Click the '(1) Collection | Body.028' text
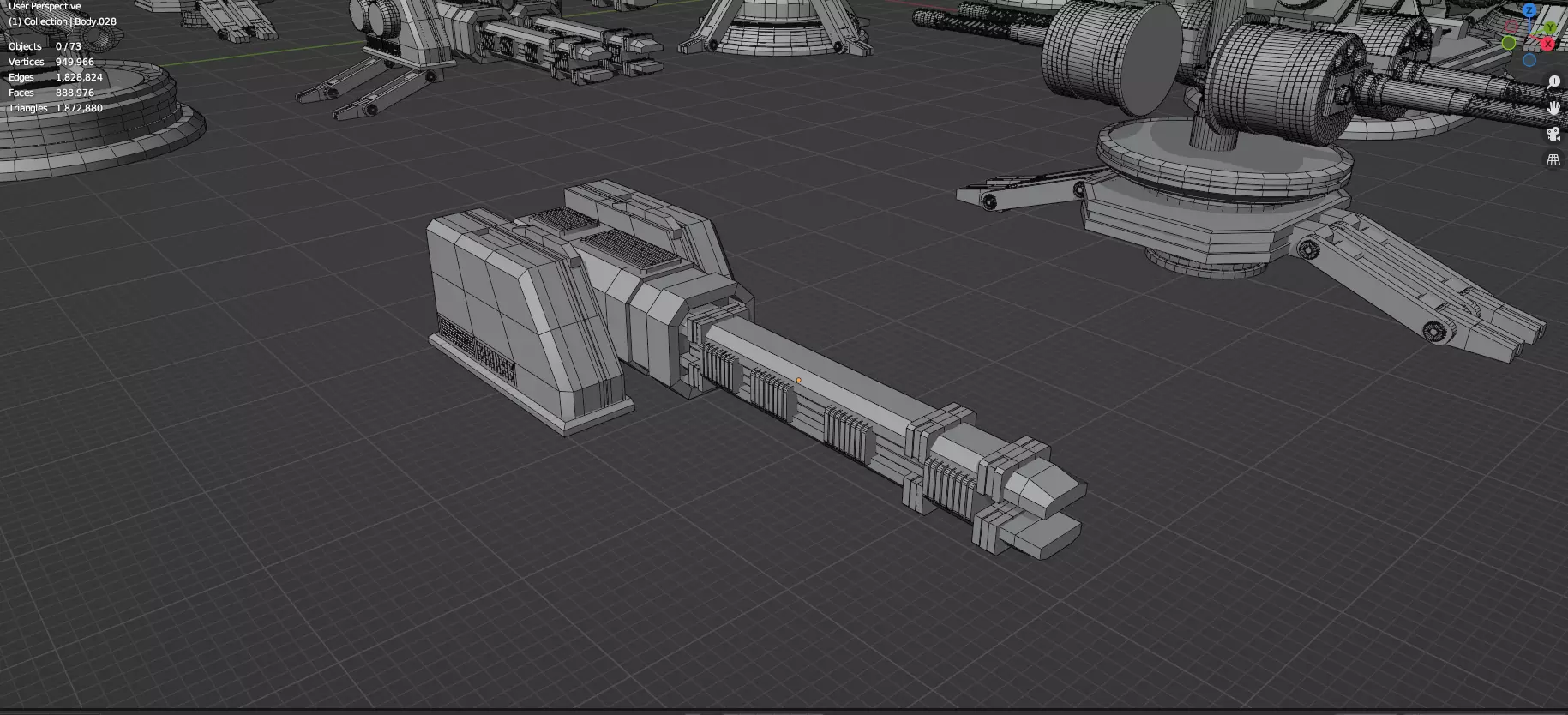The width and height of the screenshot is (1568, 715). click(x=62, y=21)
